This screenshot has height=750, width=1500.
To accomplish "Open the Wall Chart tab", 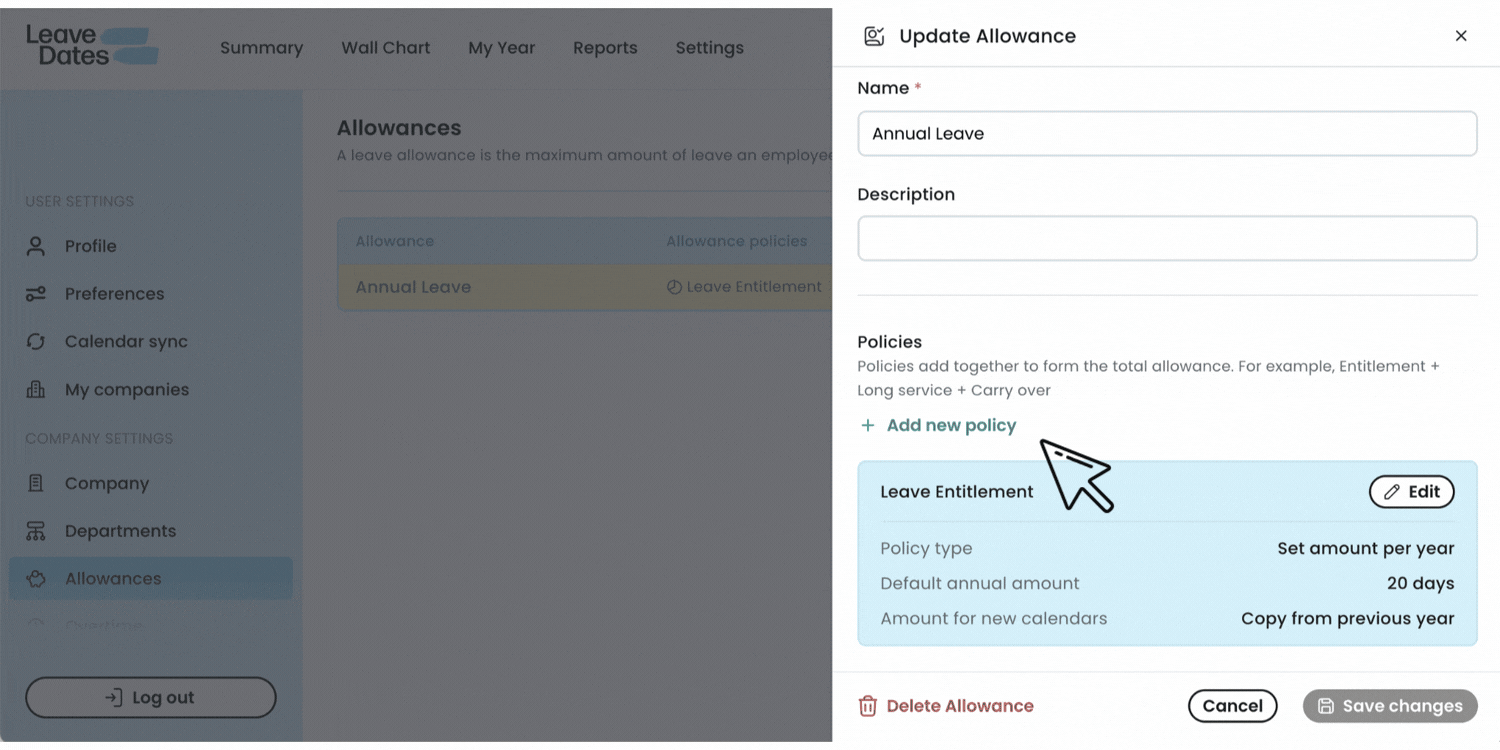I will pos(385,48).
